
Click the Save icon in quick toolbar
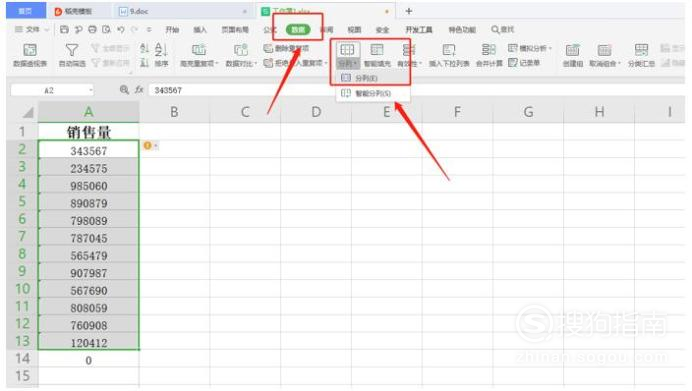pos(64,30)
